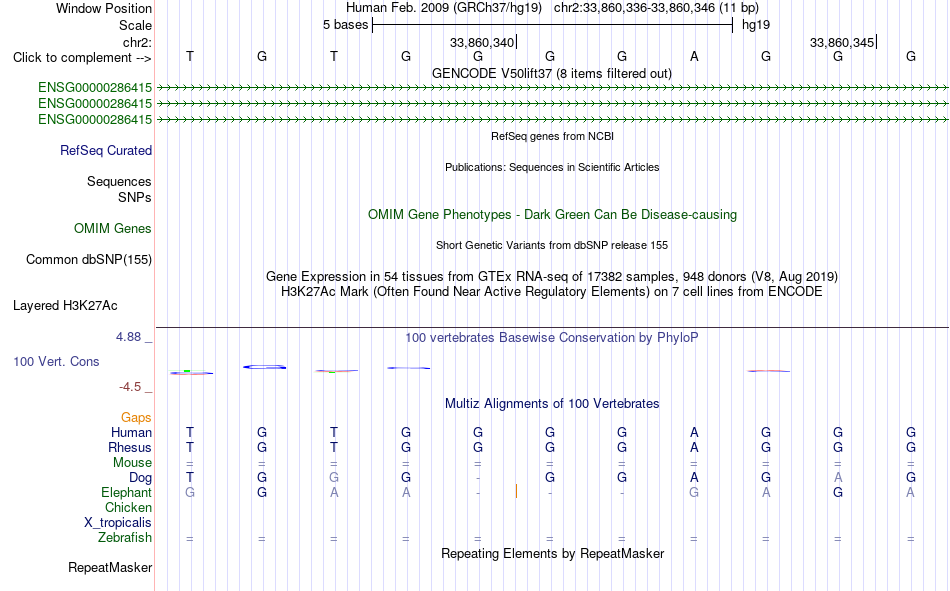
Task: Click the Zebrafish species label
Action: pyautogui.click(x=125, y=538)
